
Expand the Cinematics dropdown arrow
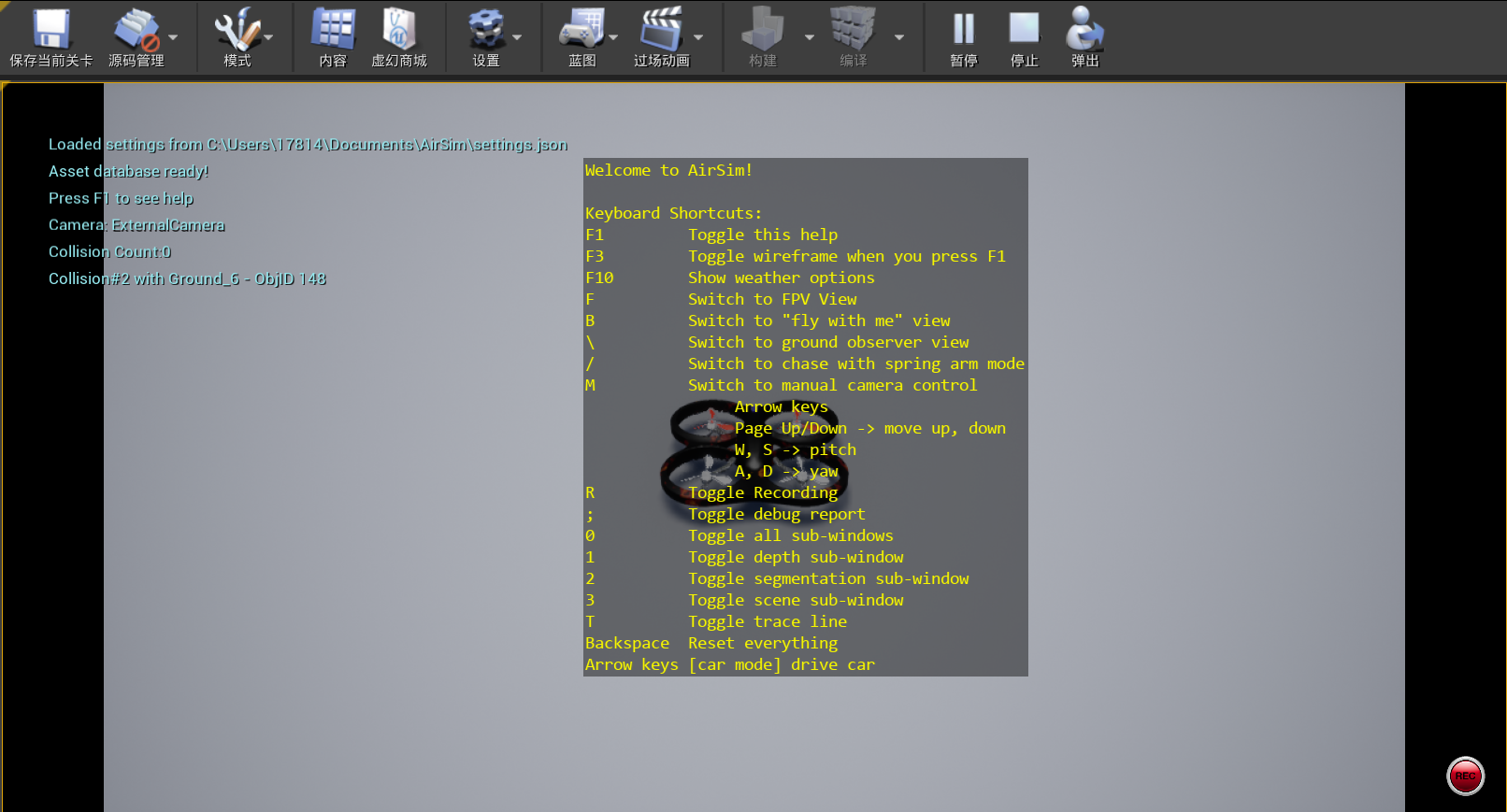[698, 37]
